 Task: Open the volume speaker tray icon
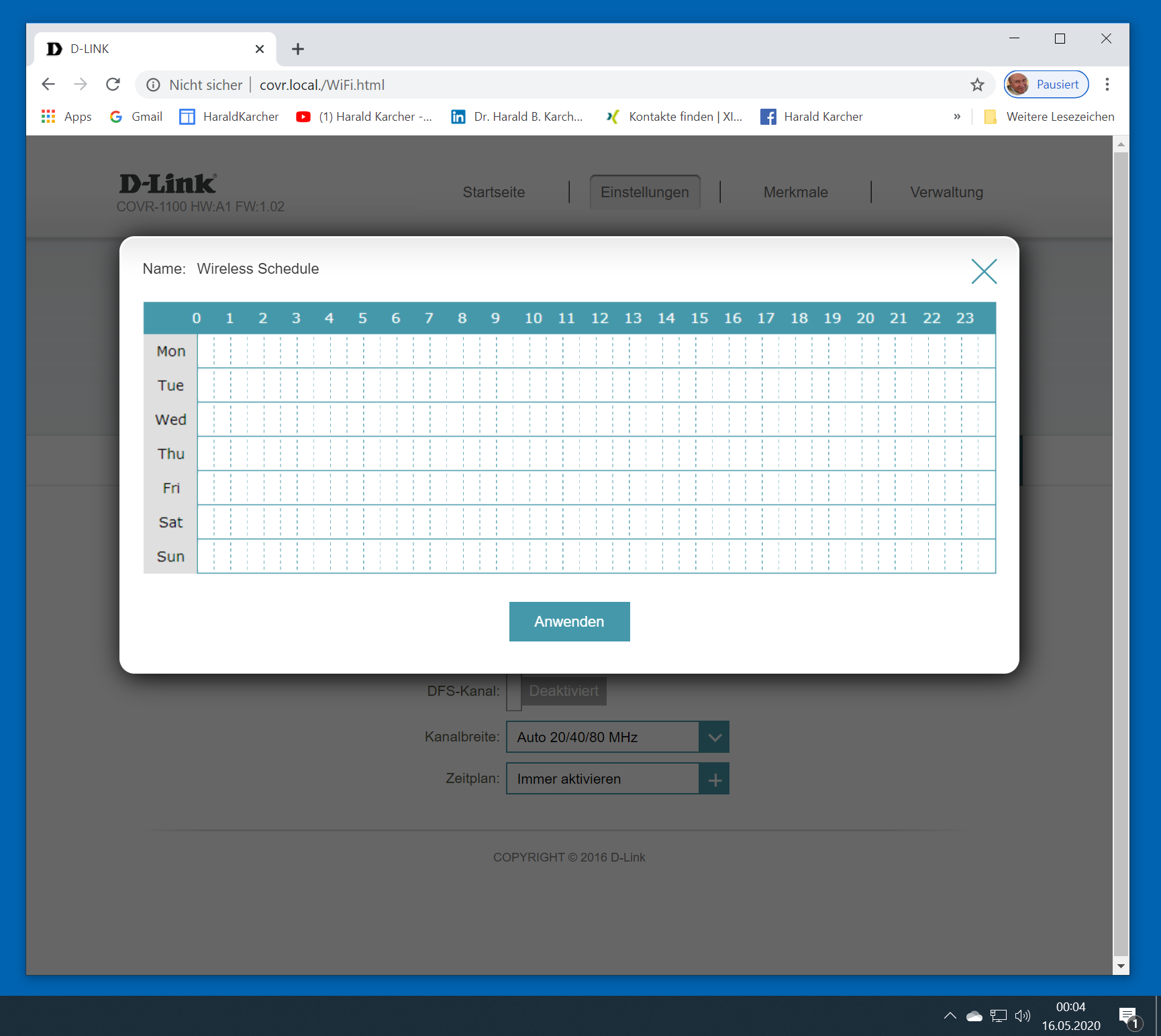(x=1022, y=1016)
